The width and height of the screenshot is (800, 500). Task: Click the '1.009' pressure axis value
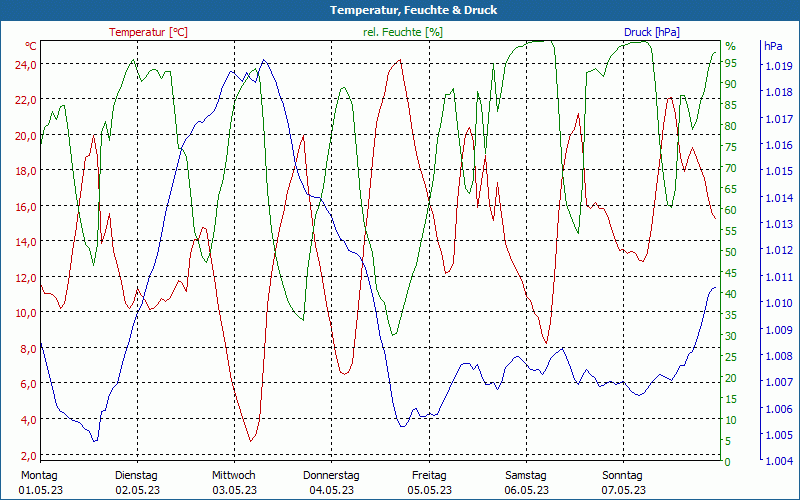(x=779, y=330)
